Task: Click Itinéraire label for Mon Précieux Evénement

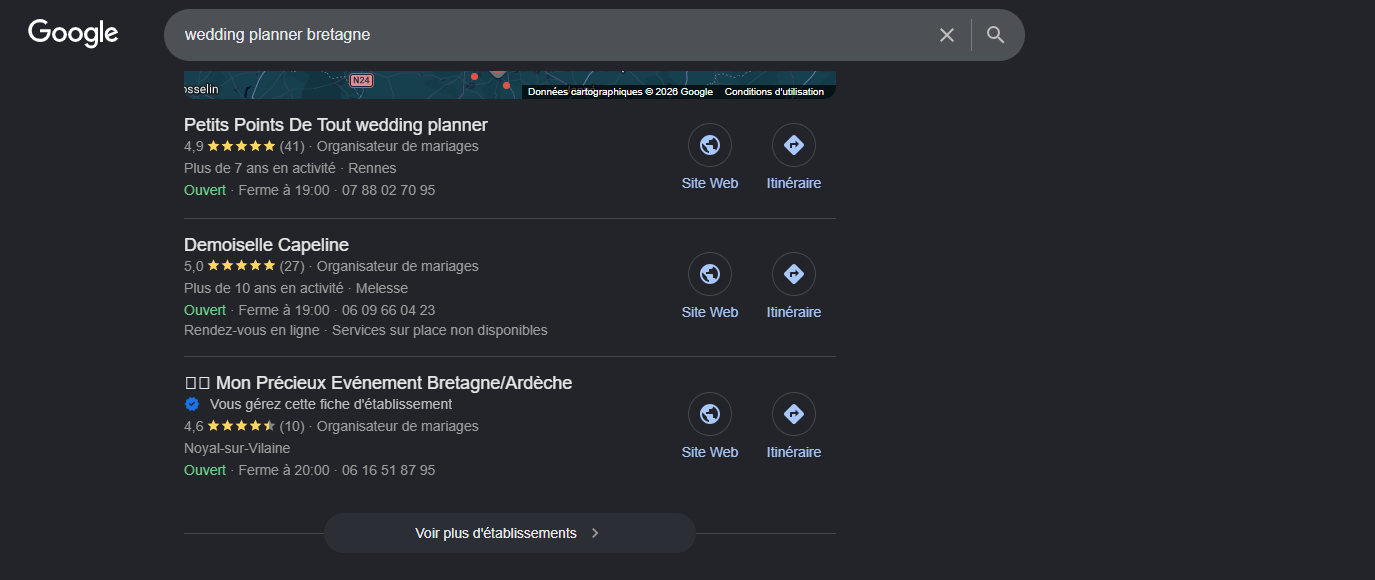Action: coord(794,452)
